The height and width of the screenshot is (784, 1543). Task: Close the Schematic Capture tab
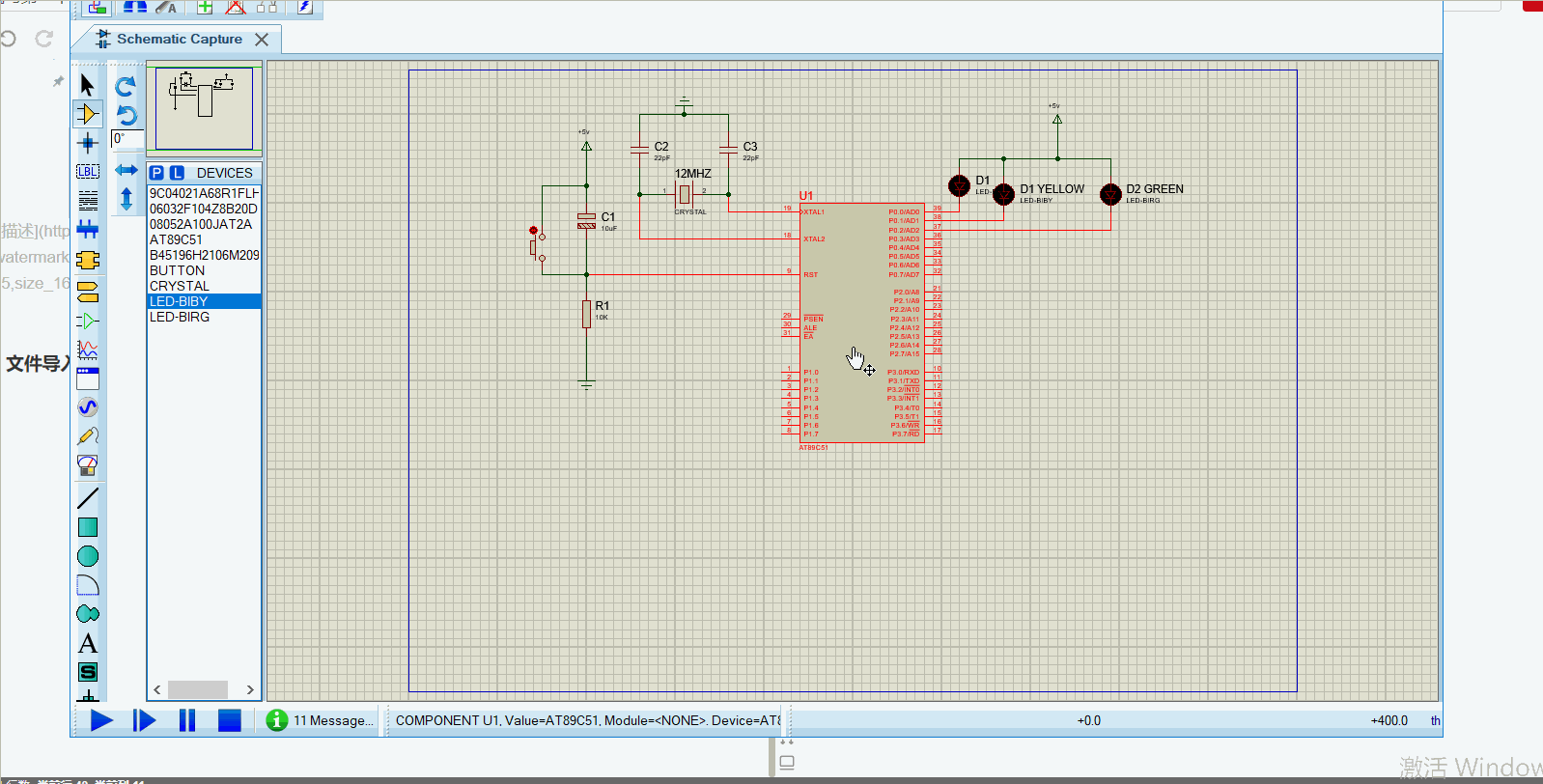pos(262,40)
